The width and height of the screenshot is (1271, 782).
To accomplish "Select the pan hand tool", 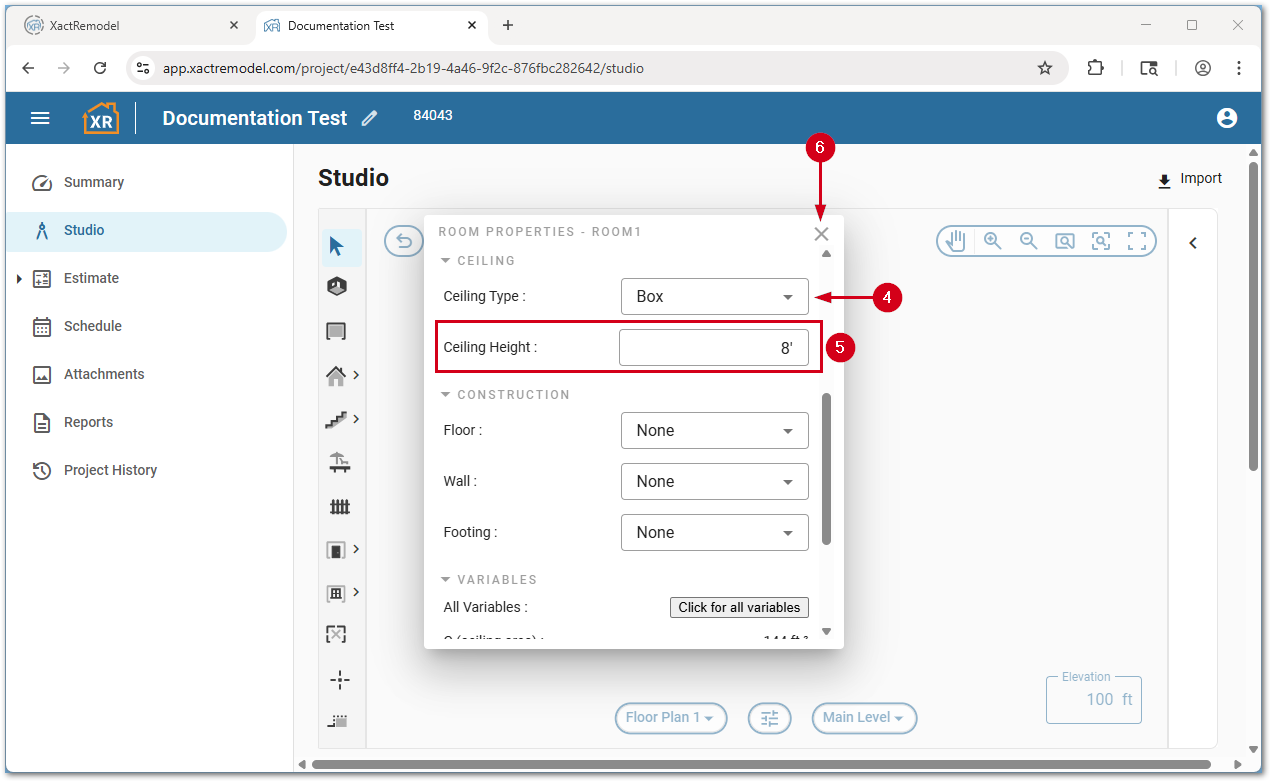I will pyautogui.click(x=953, y=240).
